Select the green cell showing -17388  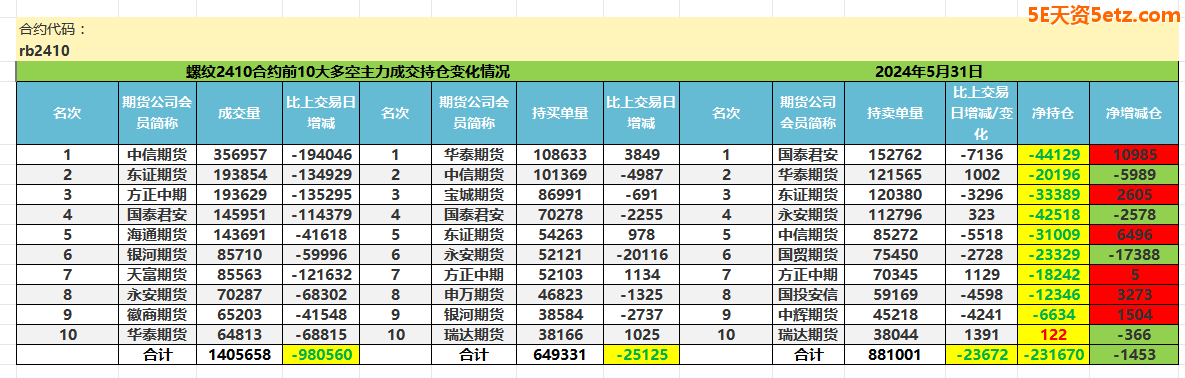(x=1134, y=254)
